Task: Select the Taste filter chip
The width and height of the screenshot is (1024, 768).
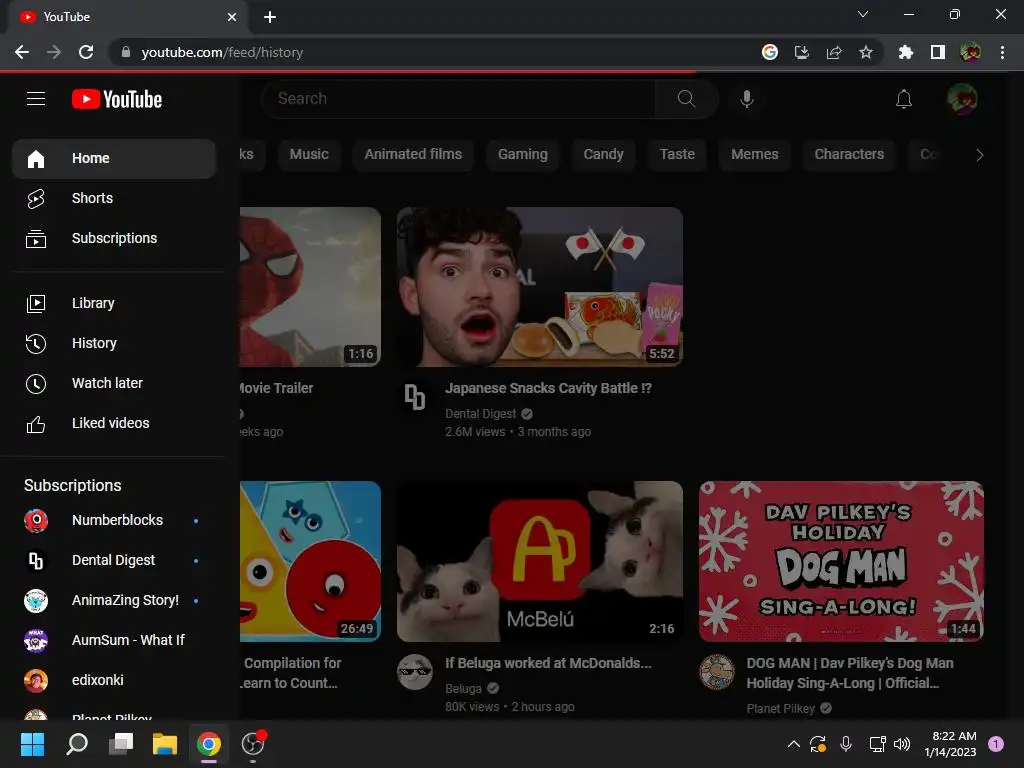Action: pos(677,155)
